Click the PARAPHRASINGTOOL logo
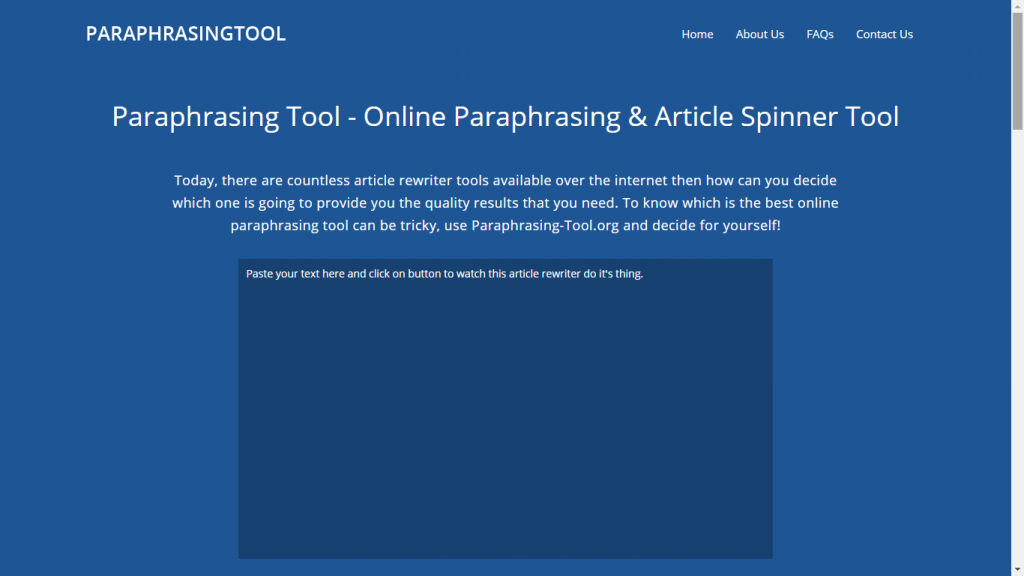Screen dimensions: 1024x576 [186, 33]
